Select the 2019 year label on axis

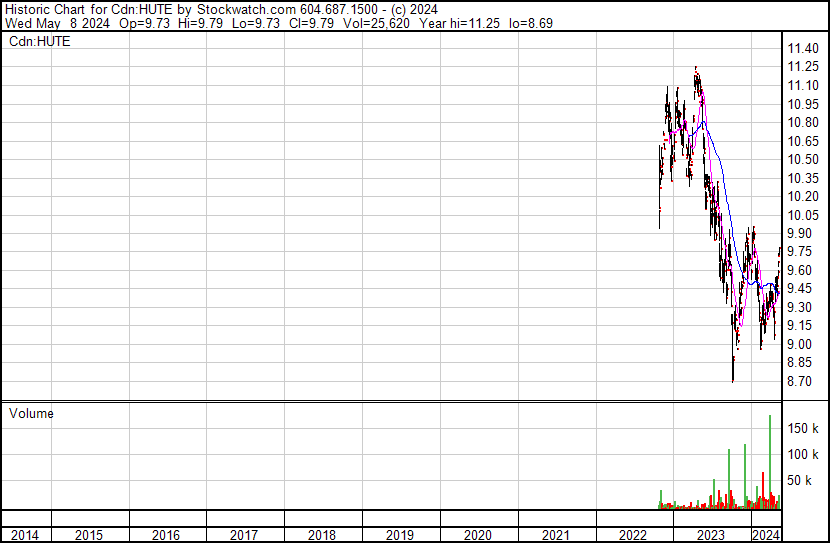click(x=400, y=535)
